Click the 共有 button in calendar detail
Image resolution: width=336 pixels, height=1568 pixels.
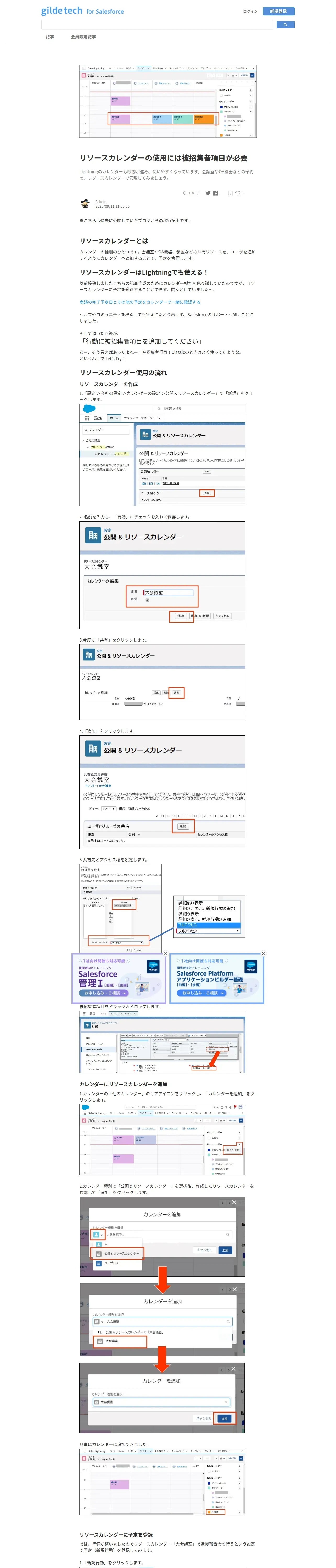tap(176, 693)
